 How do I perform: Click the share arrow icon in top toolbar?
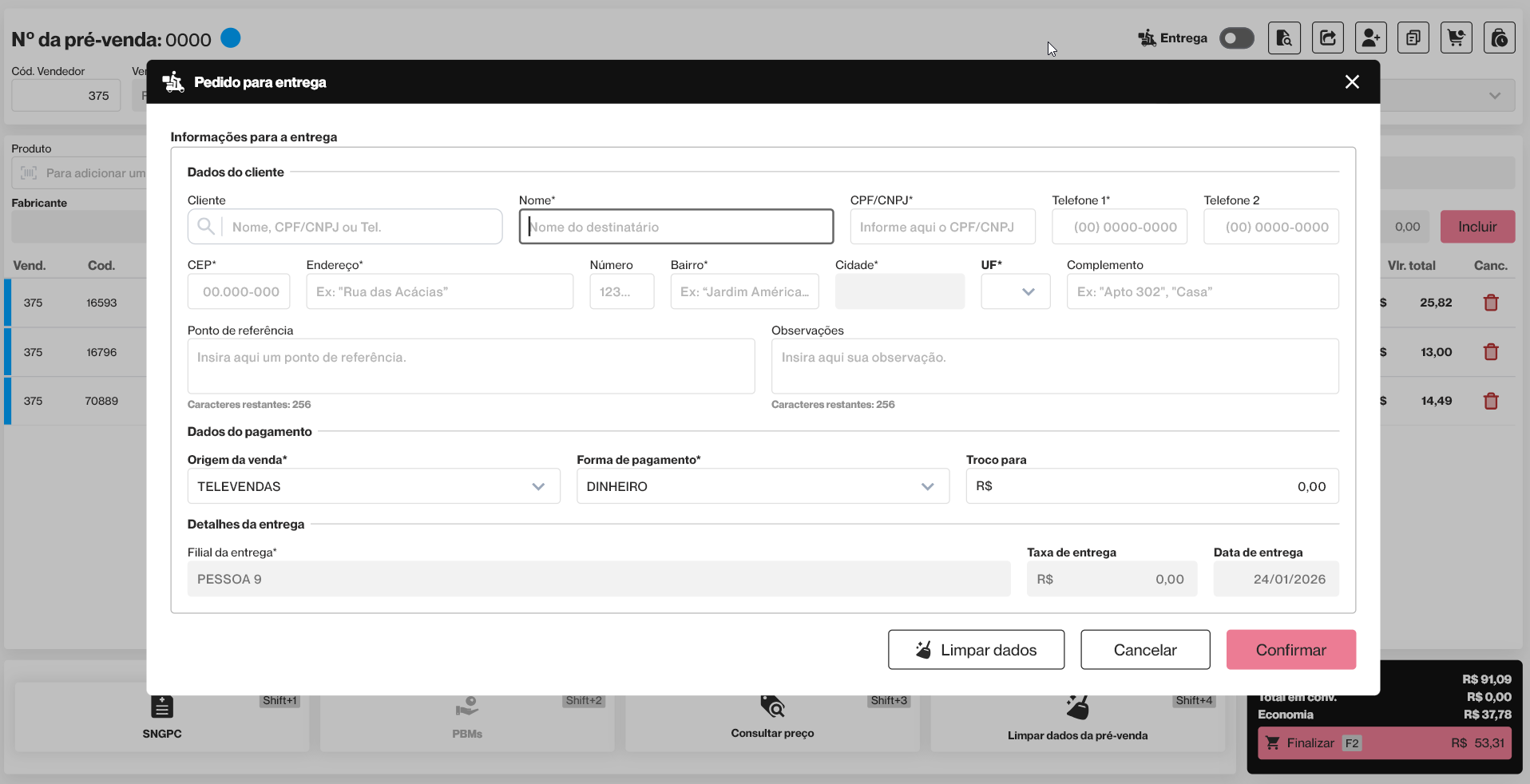(x=1327, y=38)
